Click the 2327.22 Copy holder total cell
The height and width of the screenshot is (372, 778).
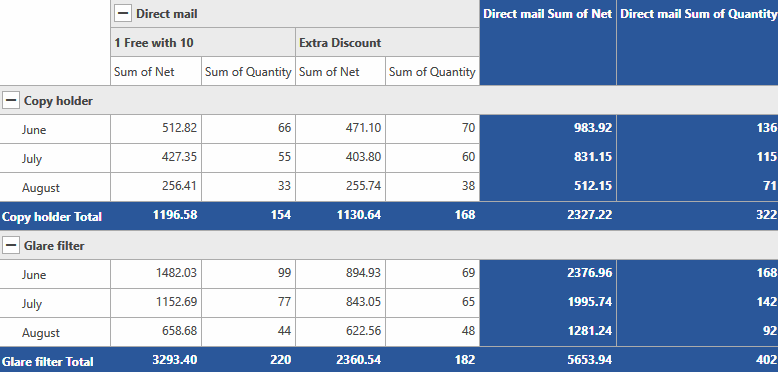click(548, 216)
